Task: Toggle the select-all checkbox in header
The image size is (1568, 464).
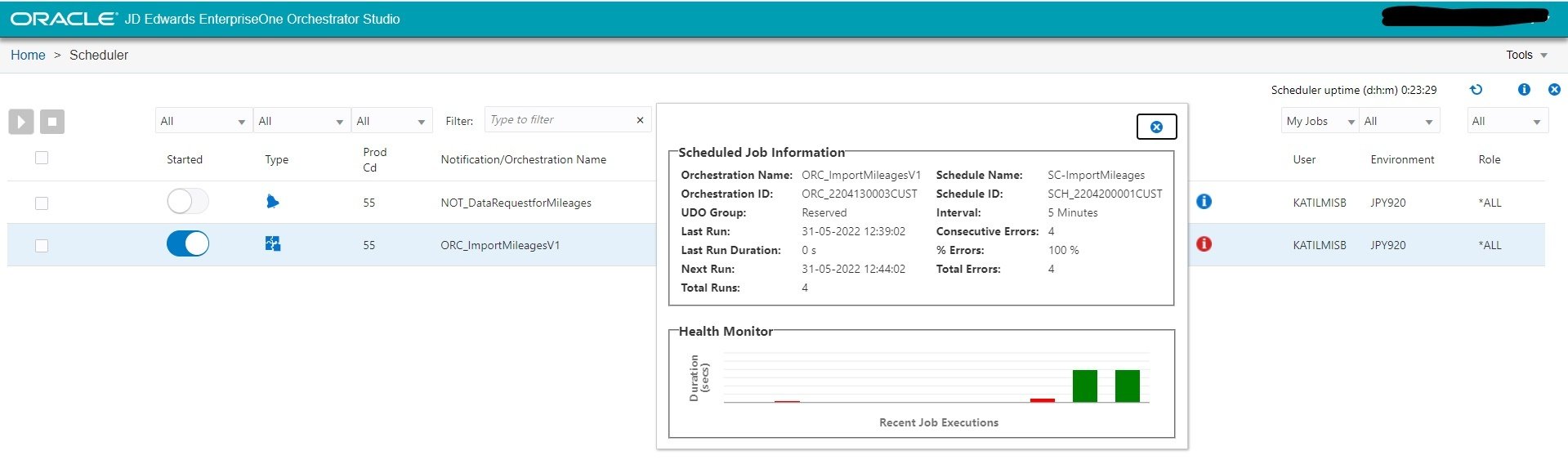Action: click(x=42, y=158)
